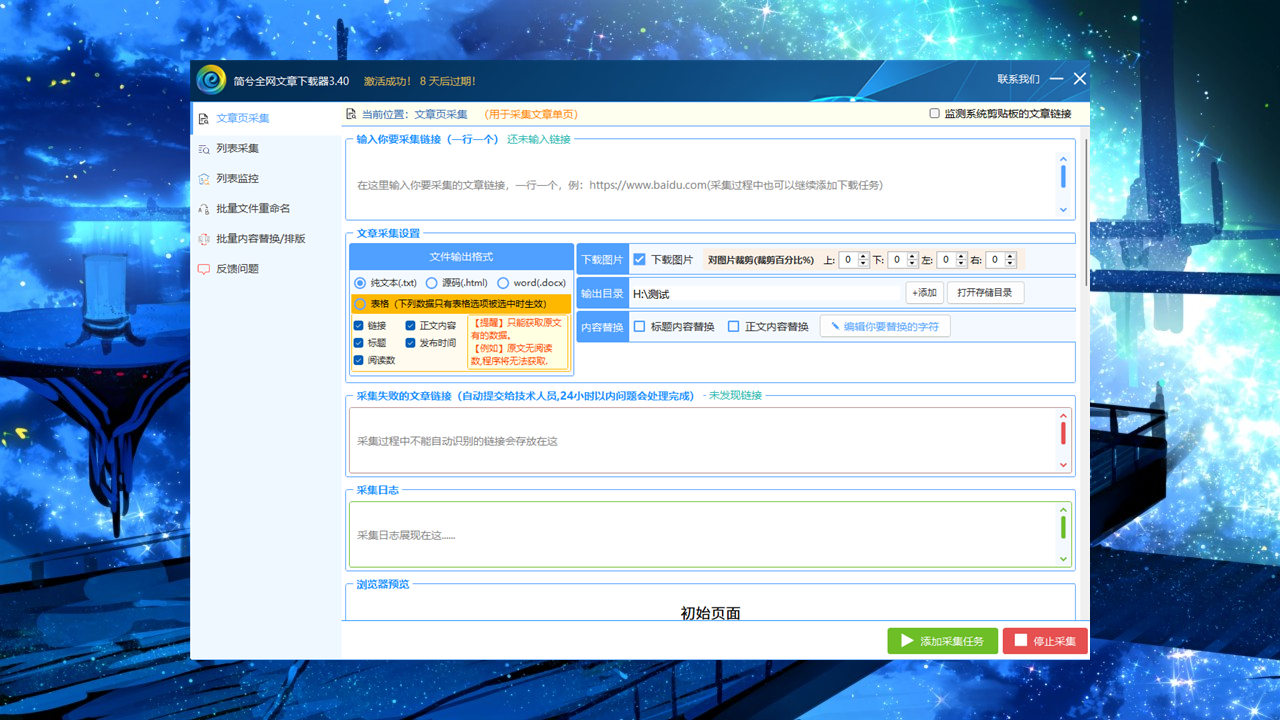
Task: Open 列表监控 sidebar icon
Action: [204, 178]
